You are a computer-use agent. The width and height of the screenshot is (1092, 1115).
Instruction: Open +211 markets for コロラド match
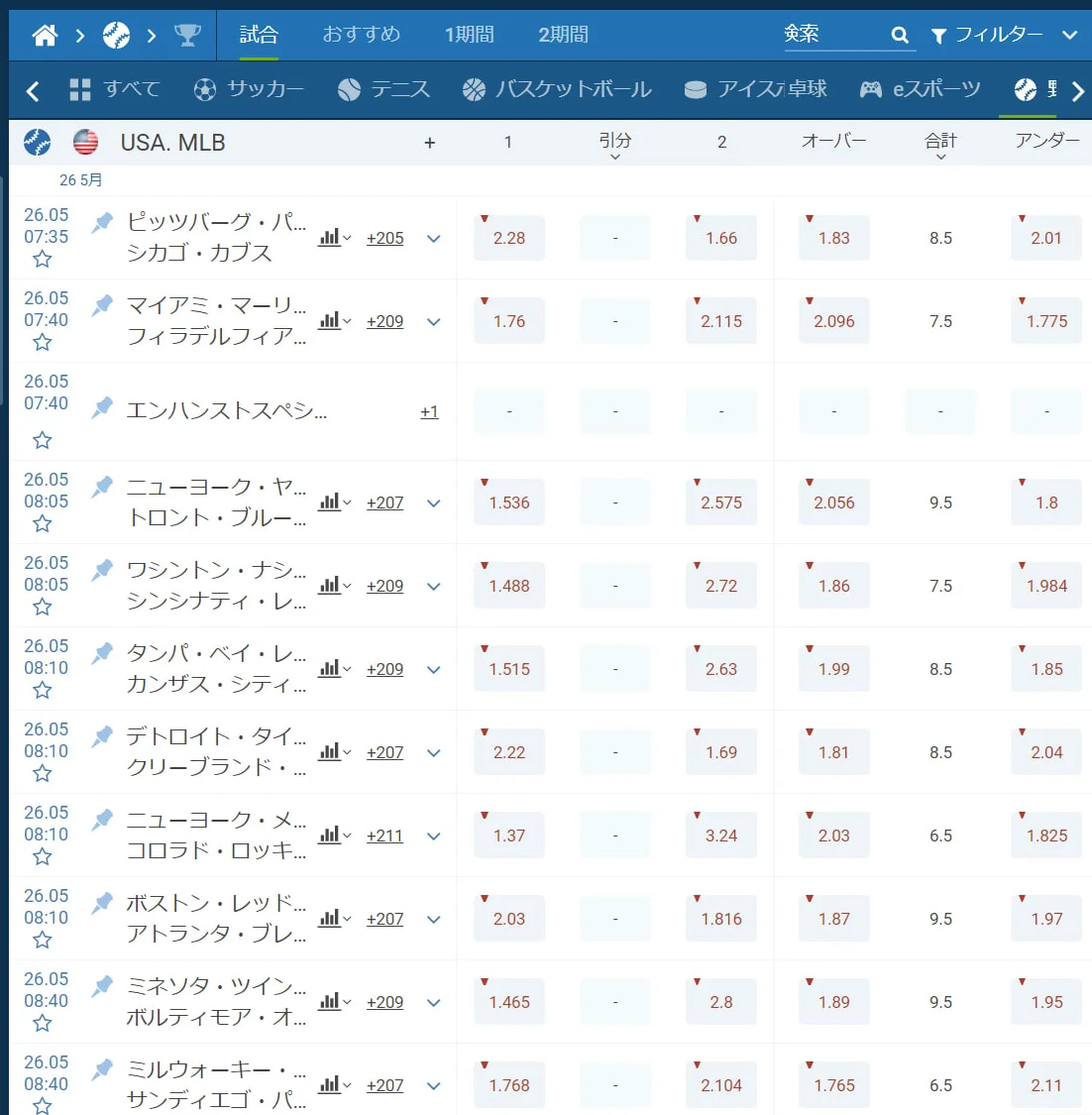click(384, 836)
